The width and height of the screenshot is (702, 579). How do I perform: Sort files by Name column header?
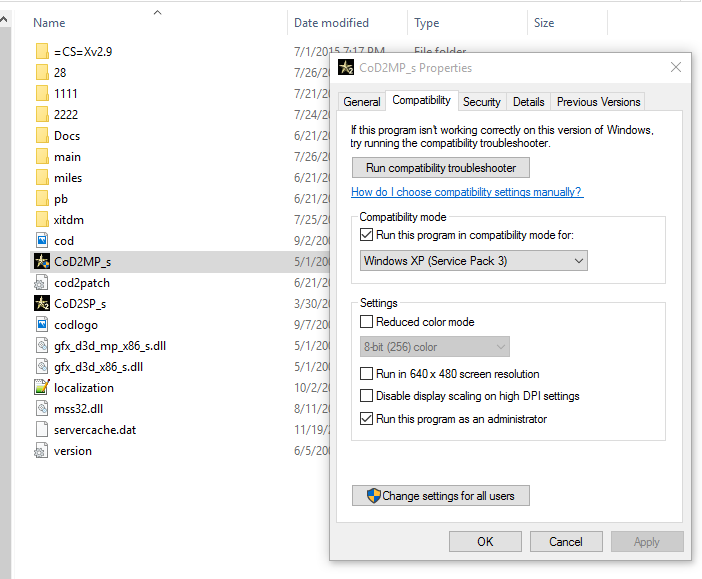click(x=49, y=23)
